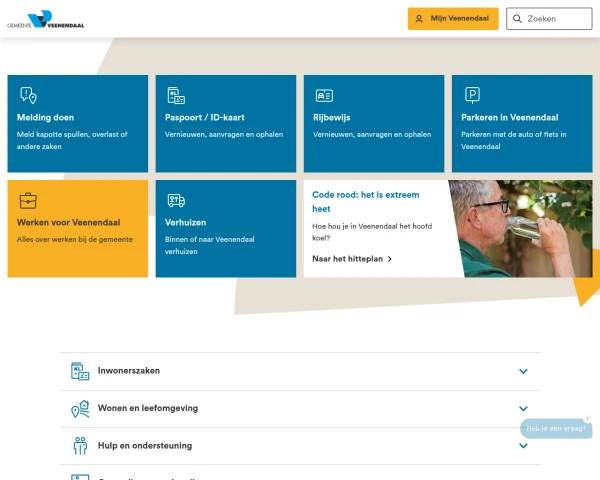Click 'Vernieuwen, aanvragen en ophalen' under Rijbewijs

point(372,134)
